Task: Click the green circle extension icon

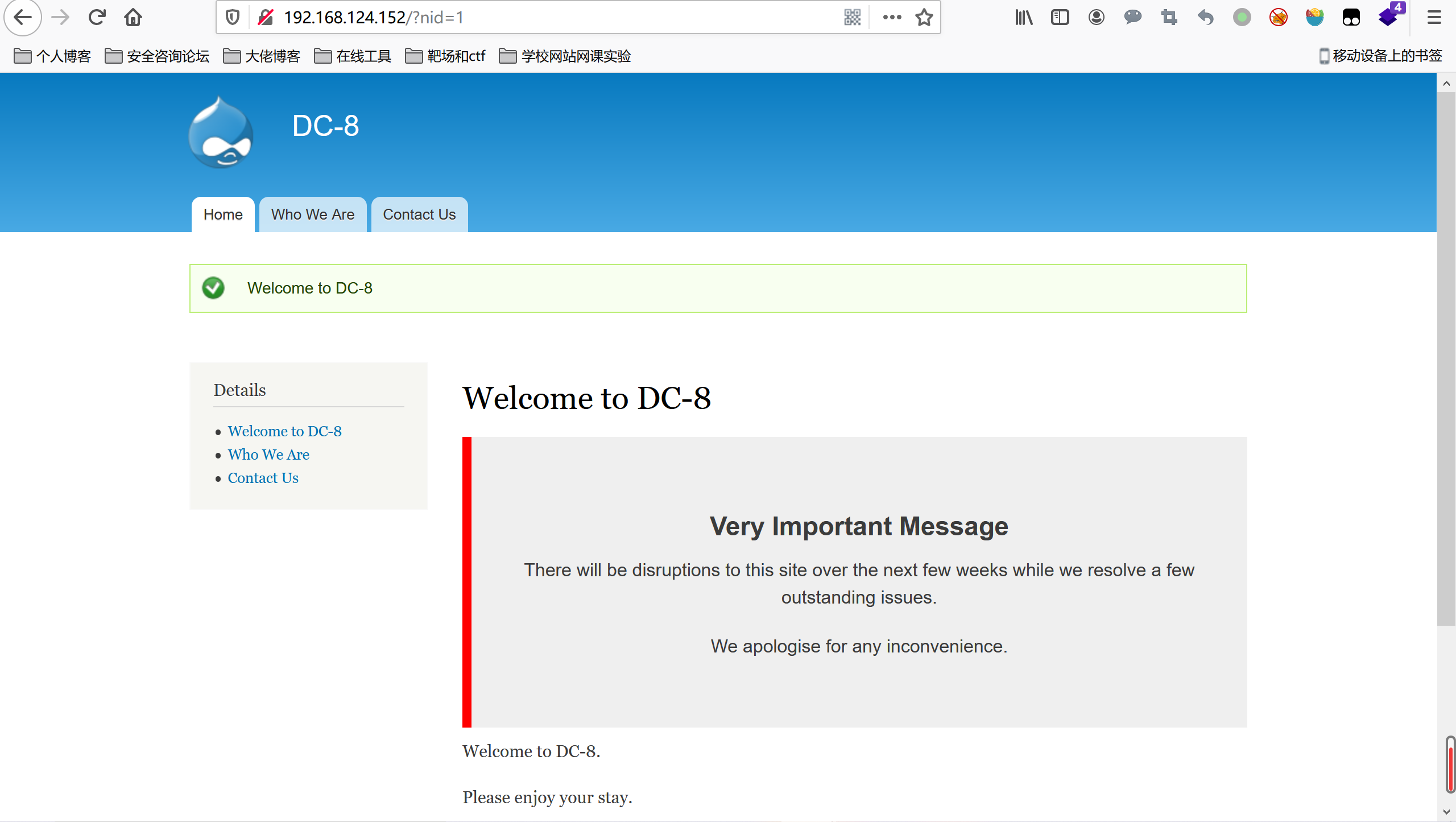Action: coord(1242,18)
